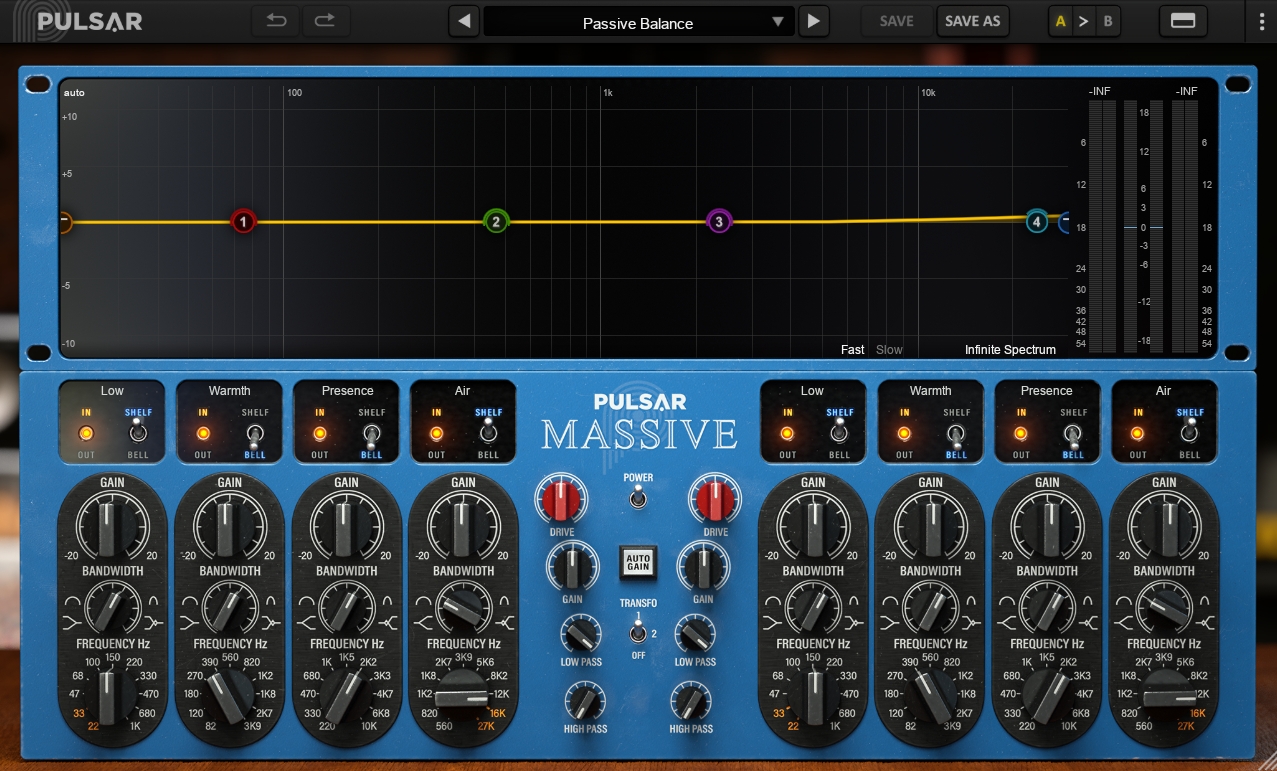Image resolution: width=1277 pixels, height=771 pixels.
Task: Toggle the AUTO GAIN button
Action: tap(638, 565)
